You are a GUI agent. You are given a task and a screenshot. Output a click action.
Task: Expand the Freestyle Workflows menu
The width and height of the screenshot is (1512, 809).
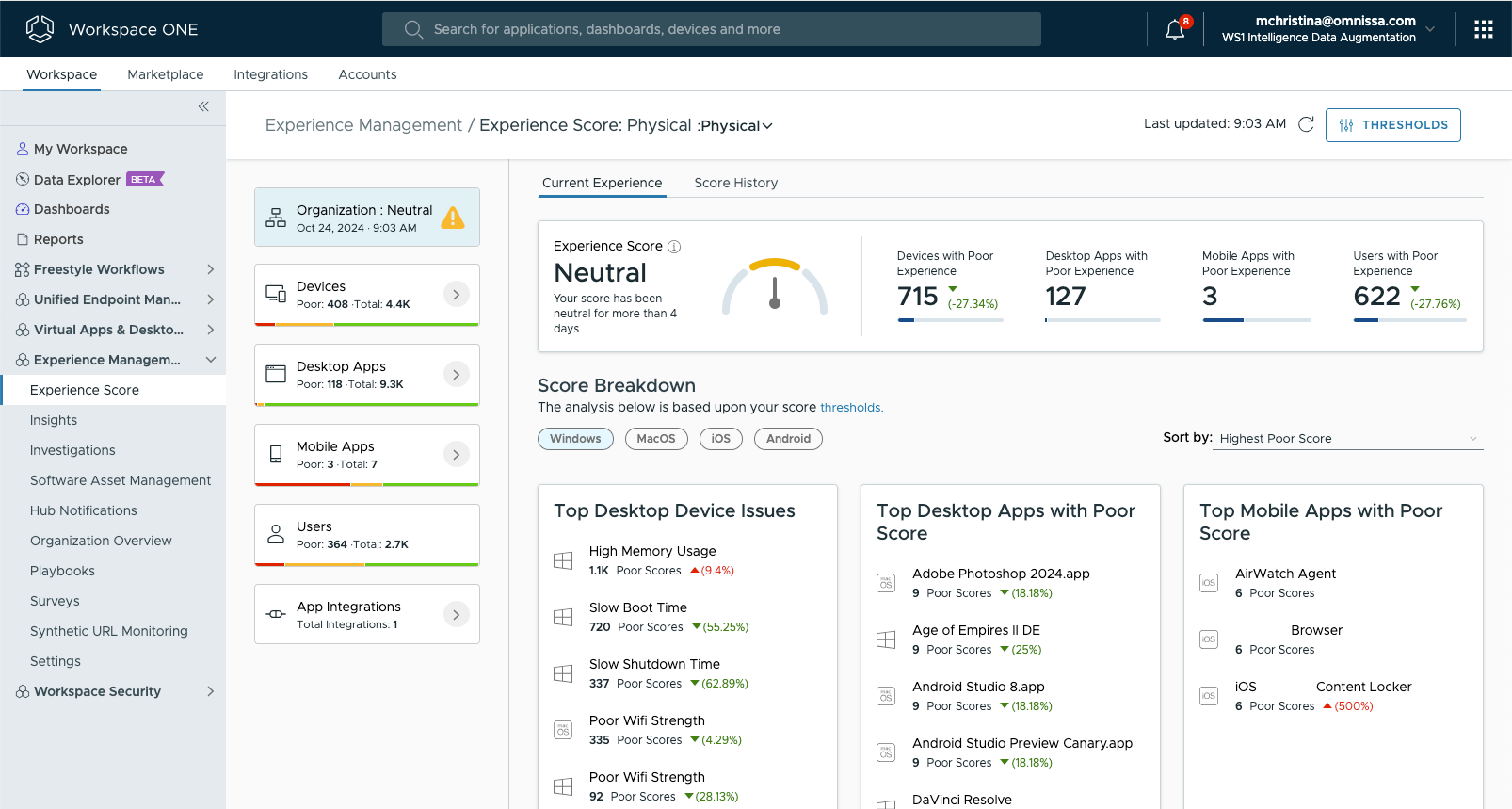click(210, 269)
